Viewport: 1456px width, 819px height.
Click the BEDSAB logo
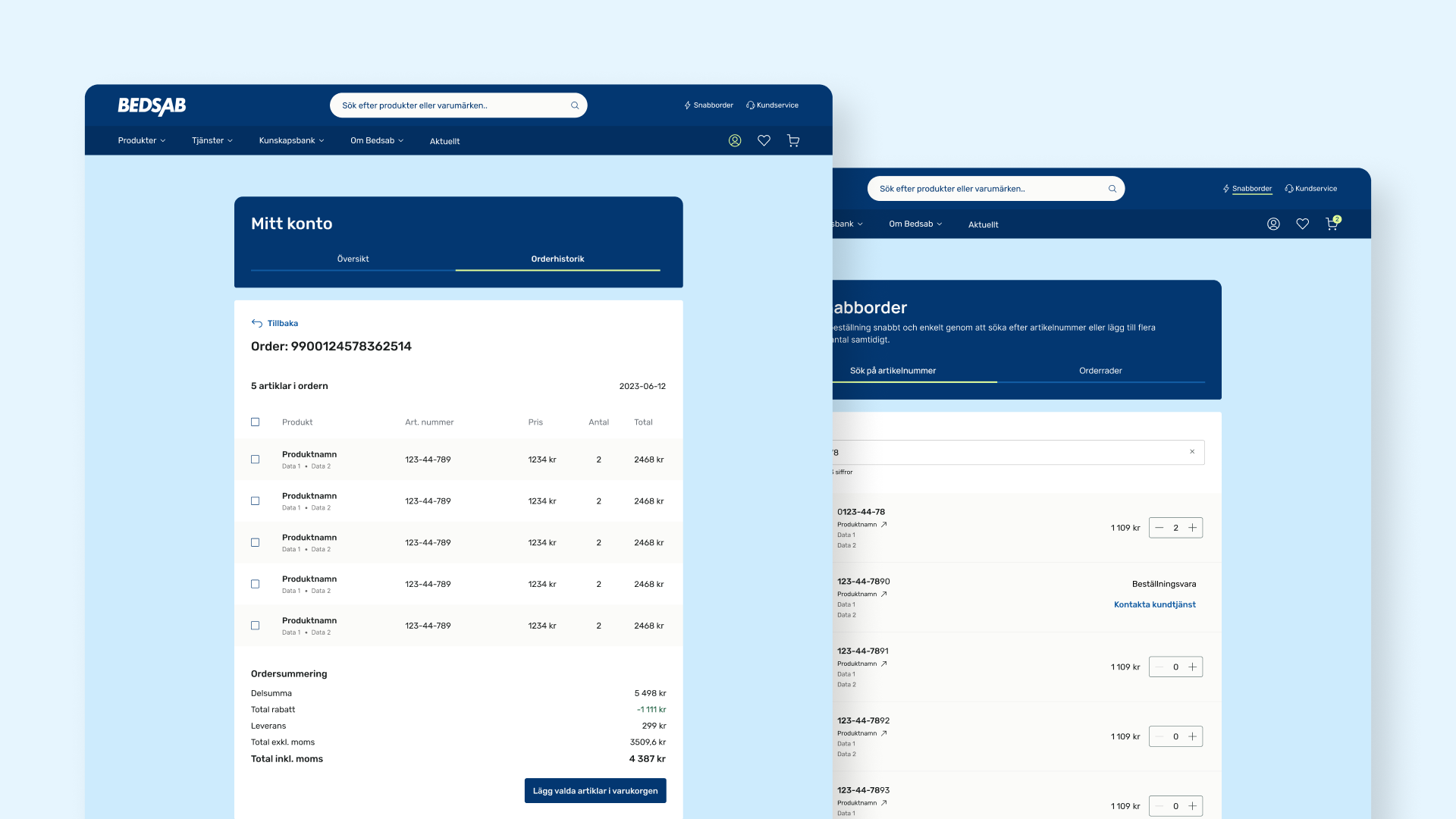tap(152, 105)
